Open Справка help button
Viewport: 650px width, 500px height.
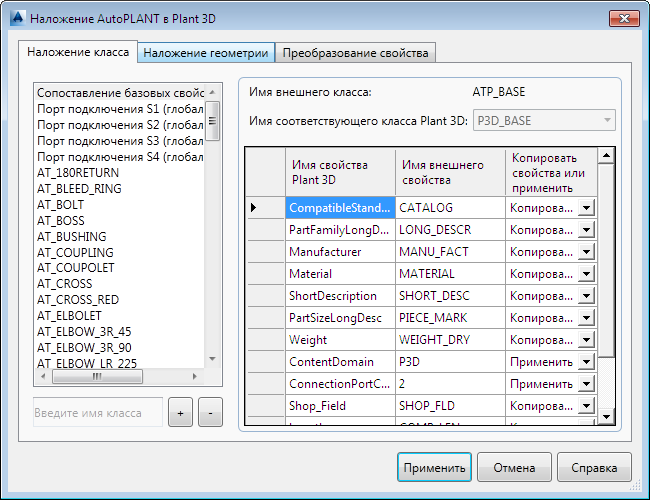594,467
